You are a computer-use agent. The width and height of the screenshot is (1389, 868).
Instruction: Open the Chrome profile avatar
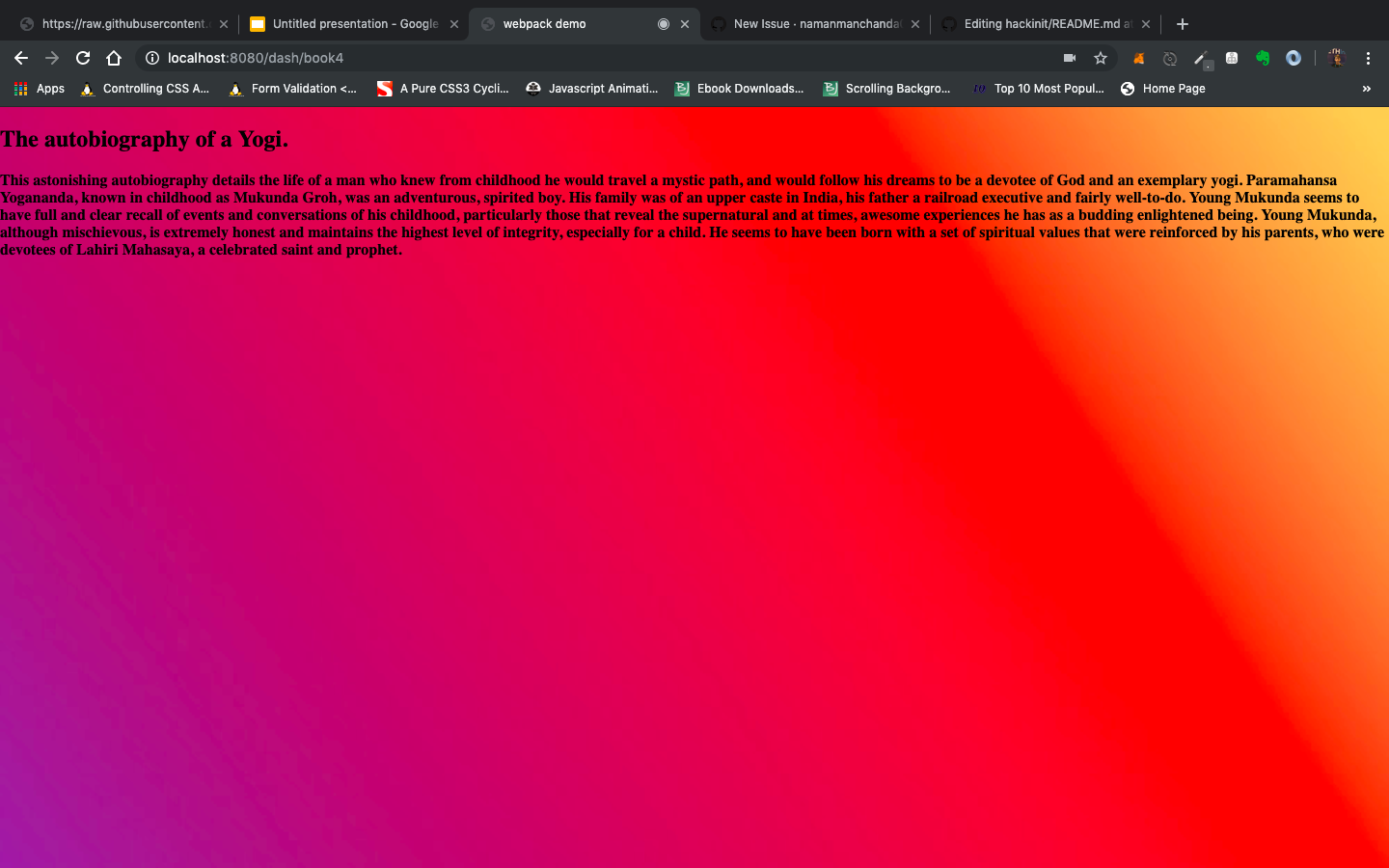[1336, 58]
